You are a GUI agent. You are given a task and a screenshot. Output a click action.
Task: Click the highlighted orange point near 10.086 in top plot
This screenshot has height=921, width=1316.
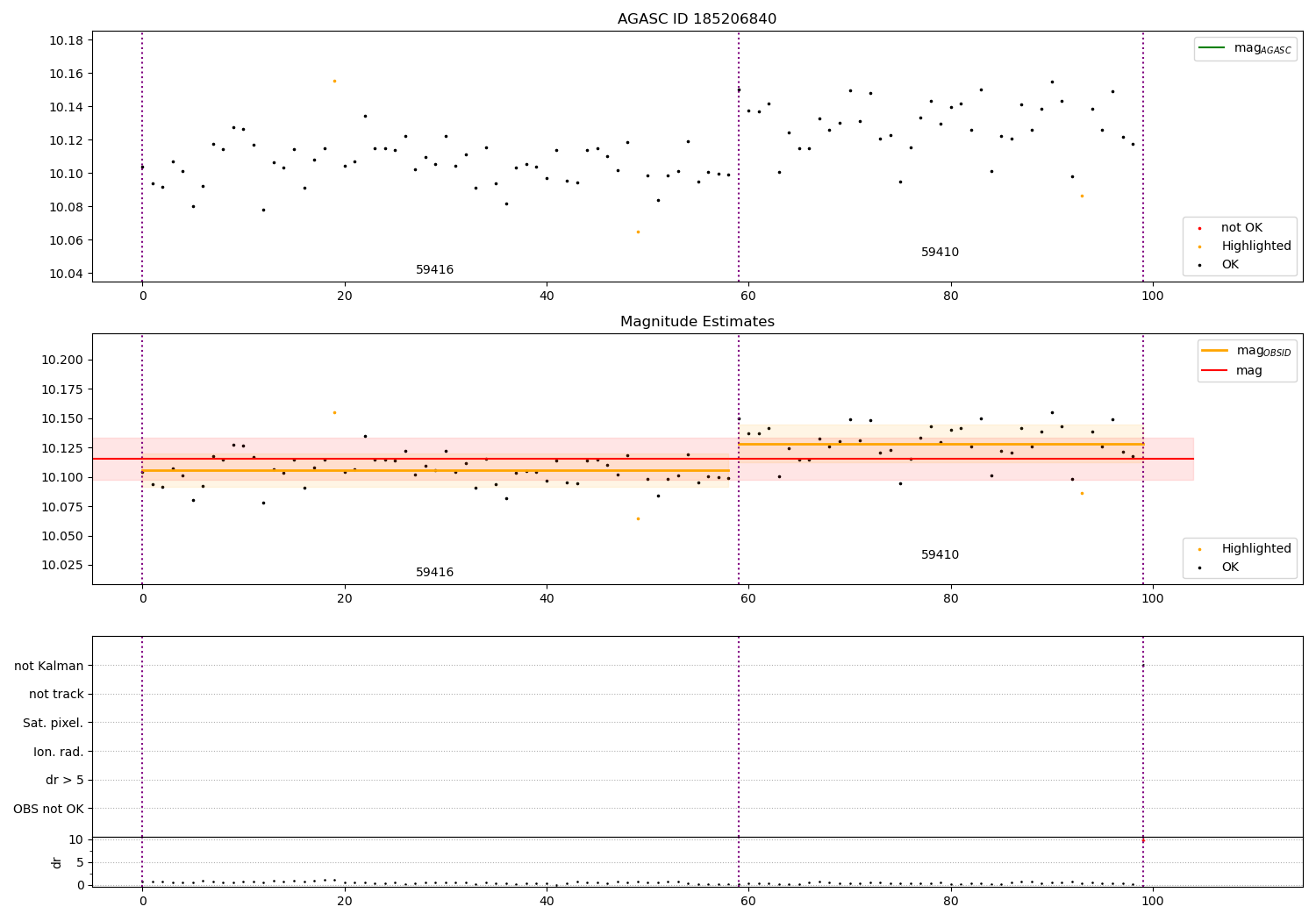point(1082,196)
